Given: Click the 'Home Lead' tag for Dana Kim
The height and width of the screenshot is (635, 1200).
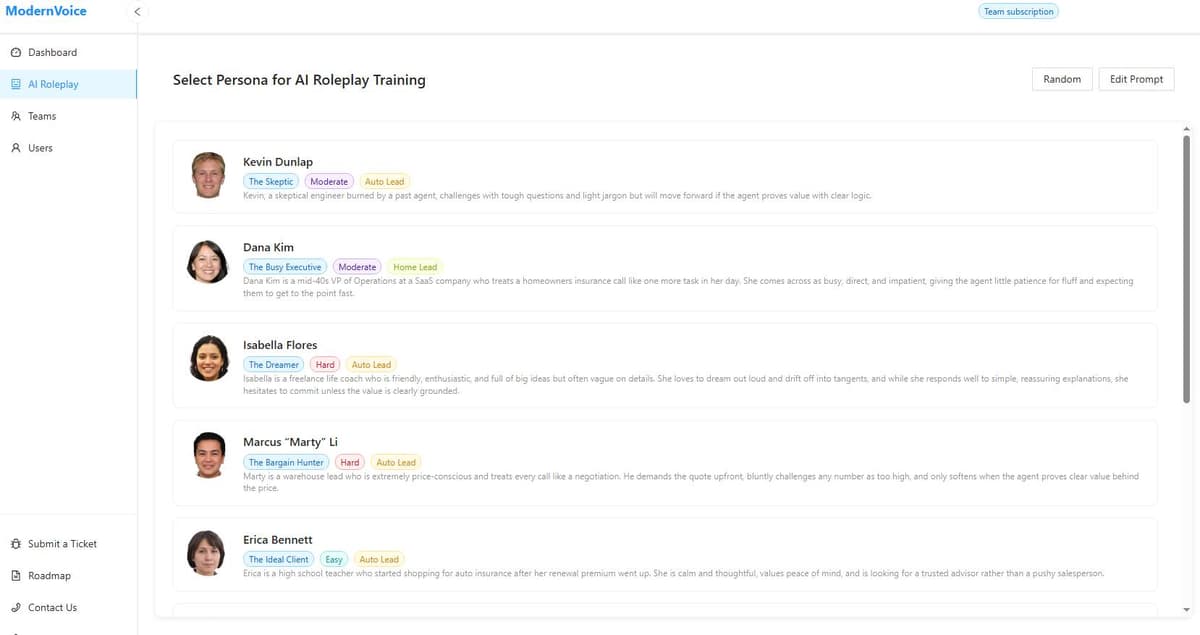Looking at the screenshot, I should point(414,267).
